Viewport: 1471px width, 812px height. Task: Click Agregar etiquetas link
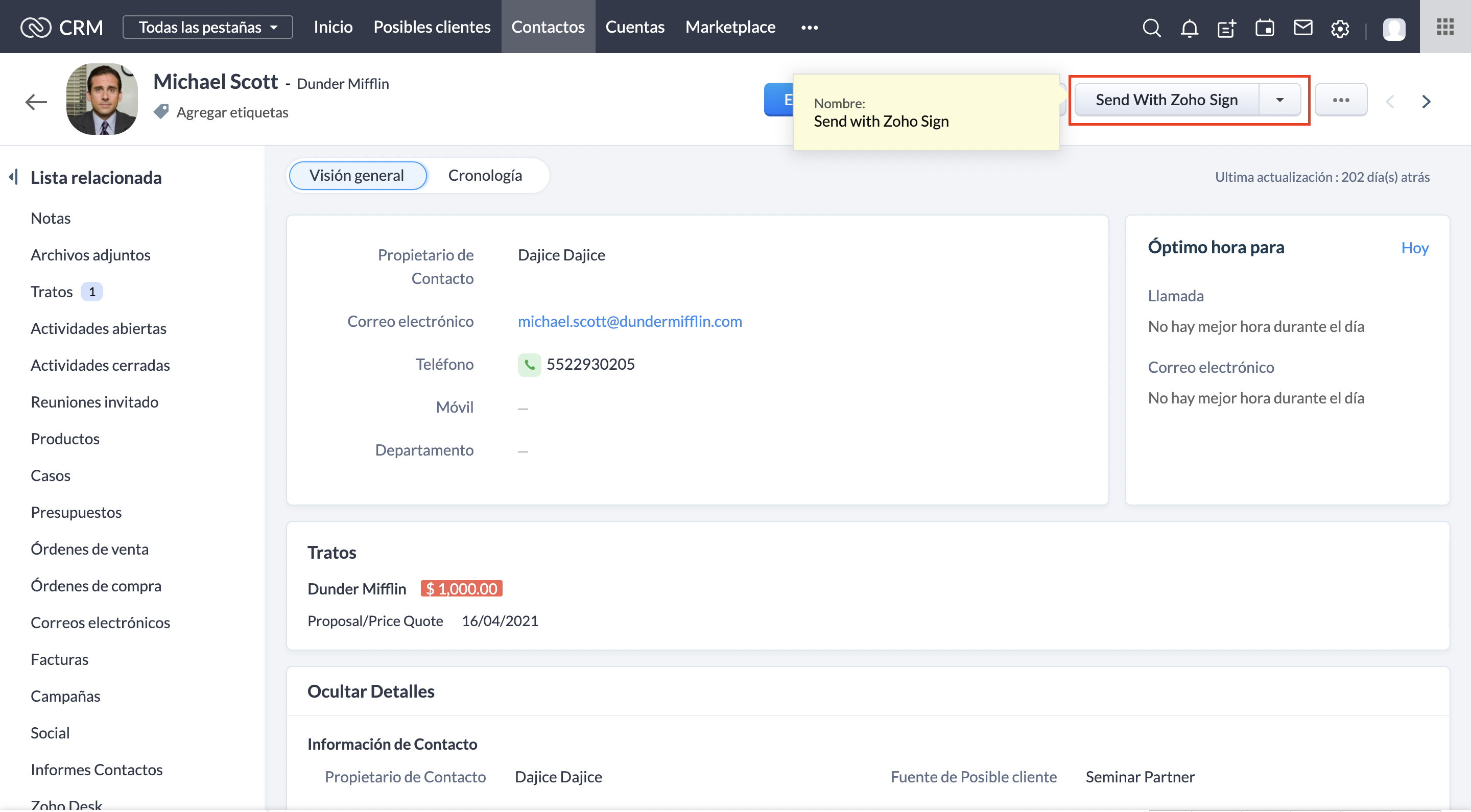232,112
